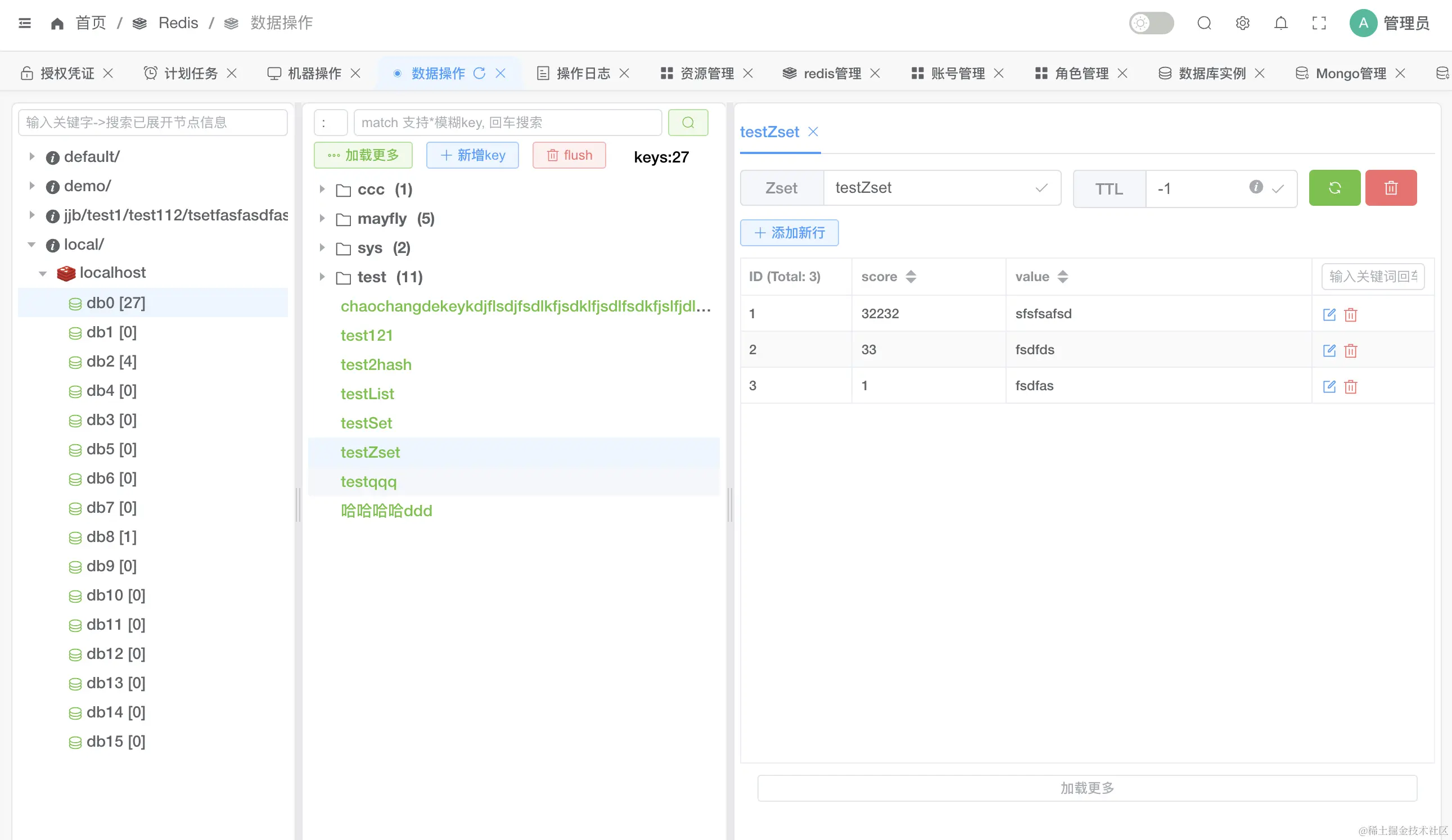
Task: Click the info icon beside TTL value
Action: (1256, 187)
